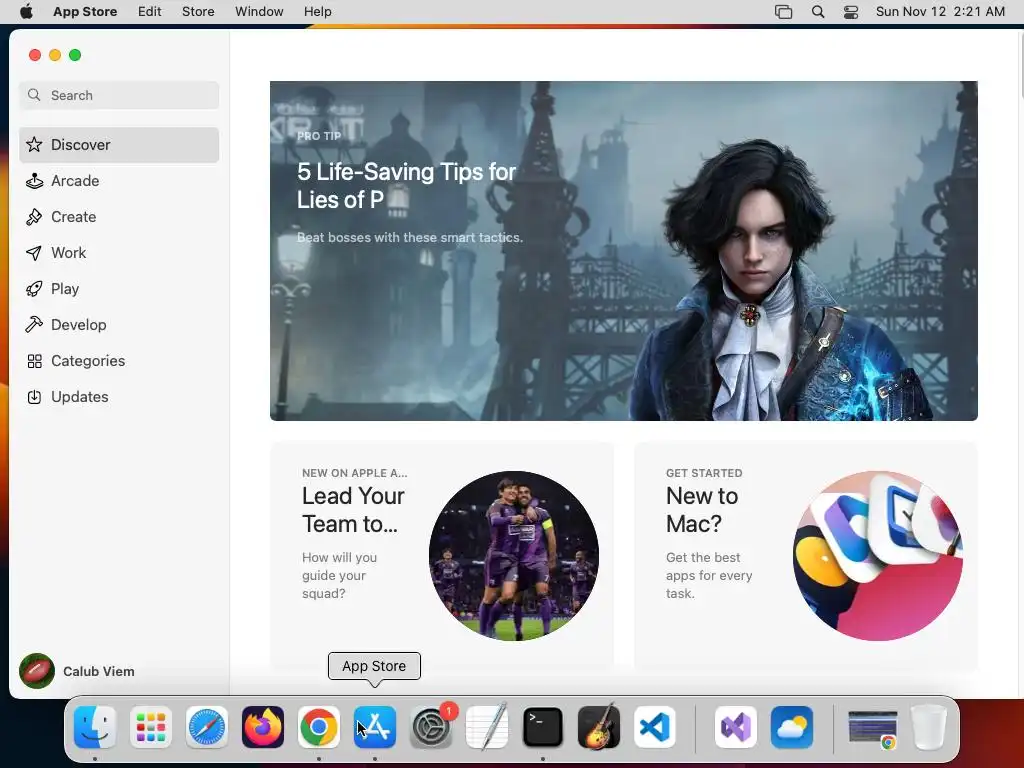Open Calub Viem account profile
The image size is (1024, 768).
click(77, 671)
